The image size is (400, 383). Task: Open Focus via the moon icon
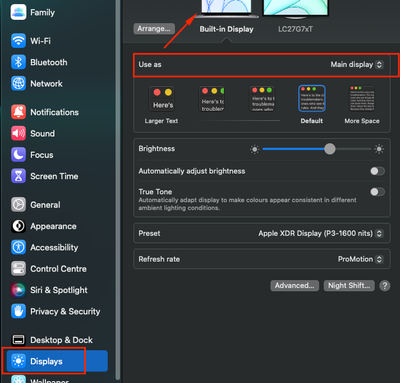18,155
